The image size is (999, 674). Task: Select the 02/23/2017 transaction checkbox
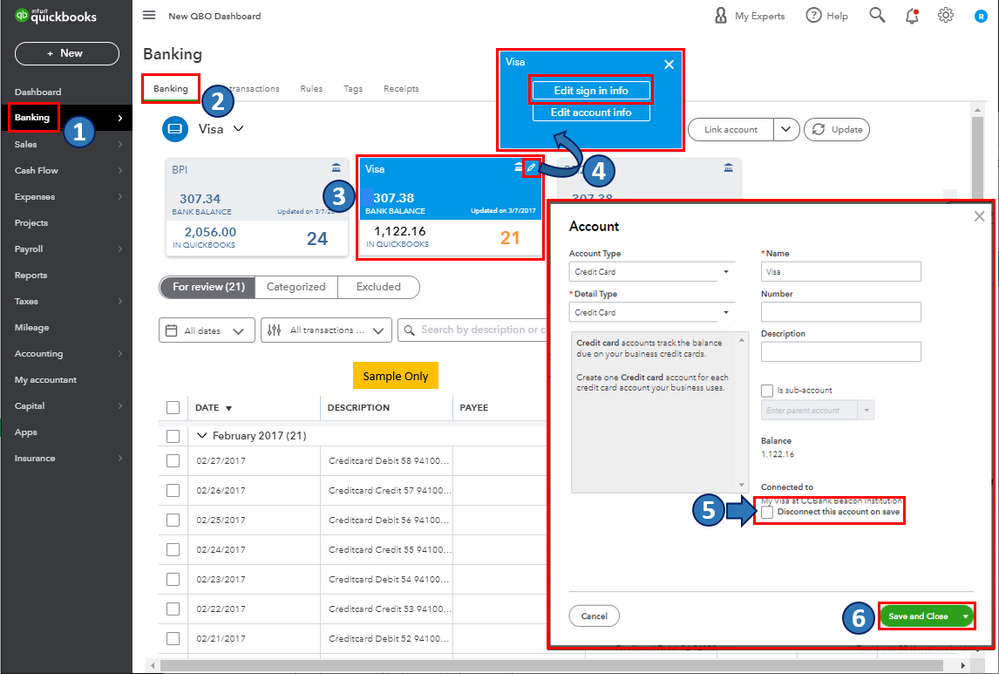point(173,579)
